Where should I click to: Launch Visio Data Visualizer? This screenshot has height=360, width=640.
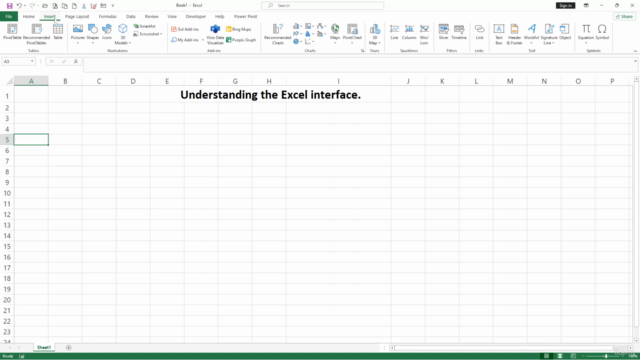[x=215, y=34]
